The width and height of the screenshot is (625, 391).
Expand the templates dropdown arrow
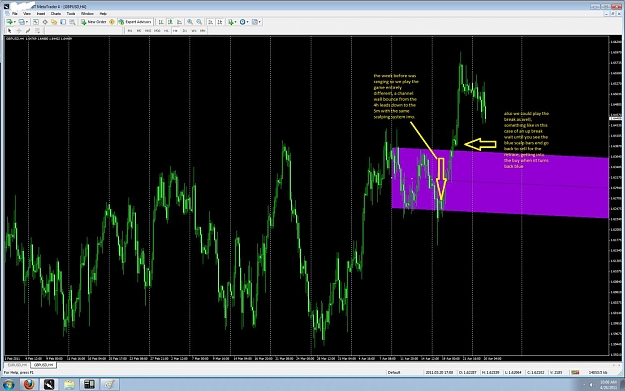(260, 22)
